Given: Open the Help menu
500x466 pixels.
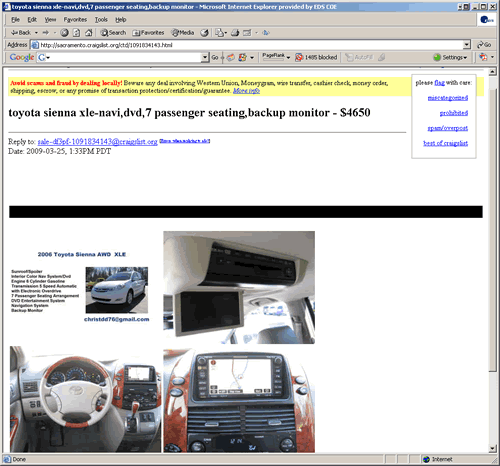Looking at the screenshot, I should tap(121, 20).
